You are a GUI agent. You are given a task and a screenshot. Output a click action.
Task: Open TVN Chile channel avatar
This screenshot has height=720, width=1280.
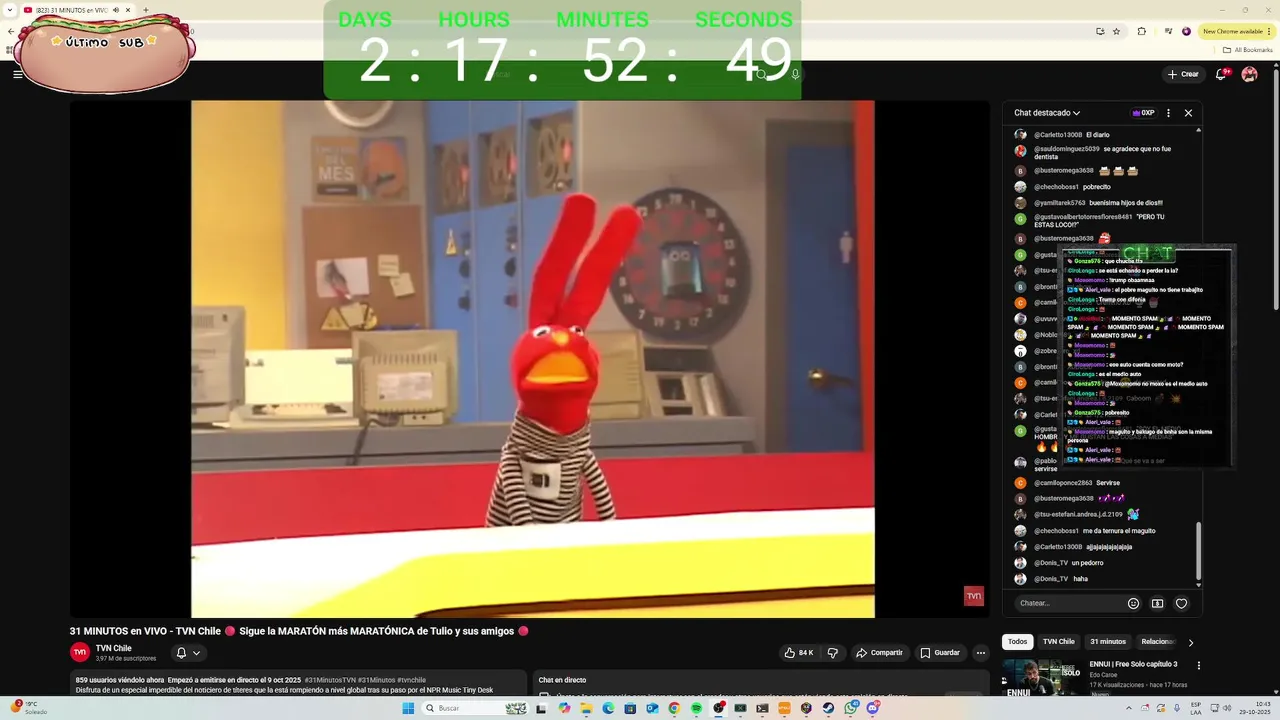point(80,652)
